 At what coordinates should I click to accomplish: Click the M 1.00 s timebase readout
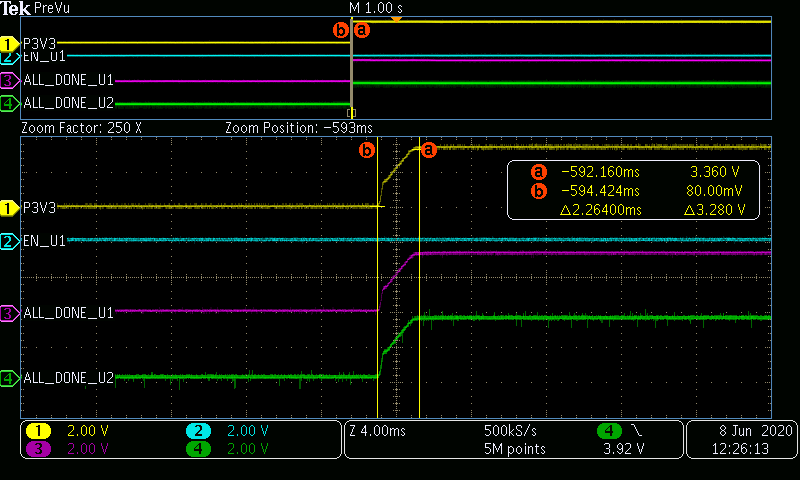click(x=376, y=8)
